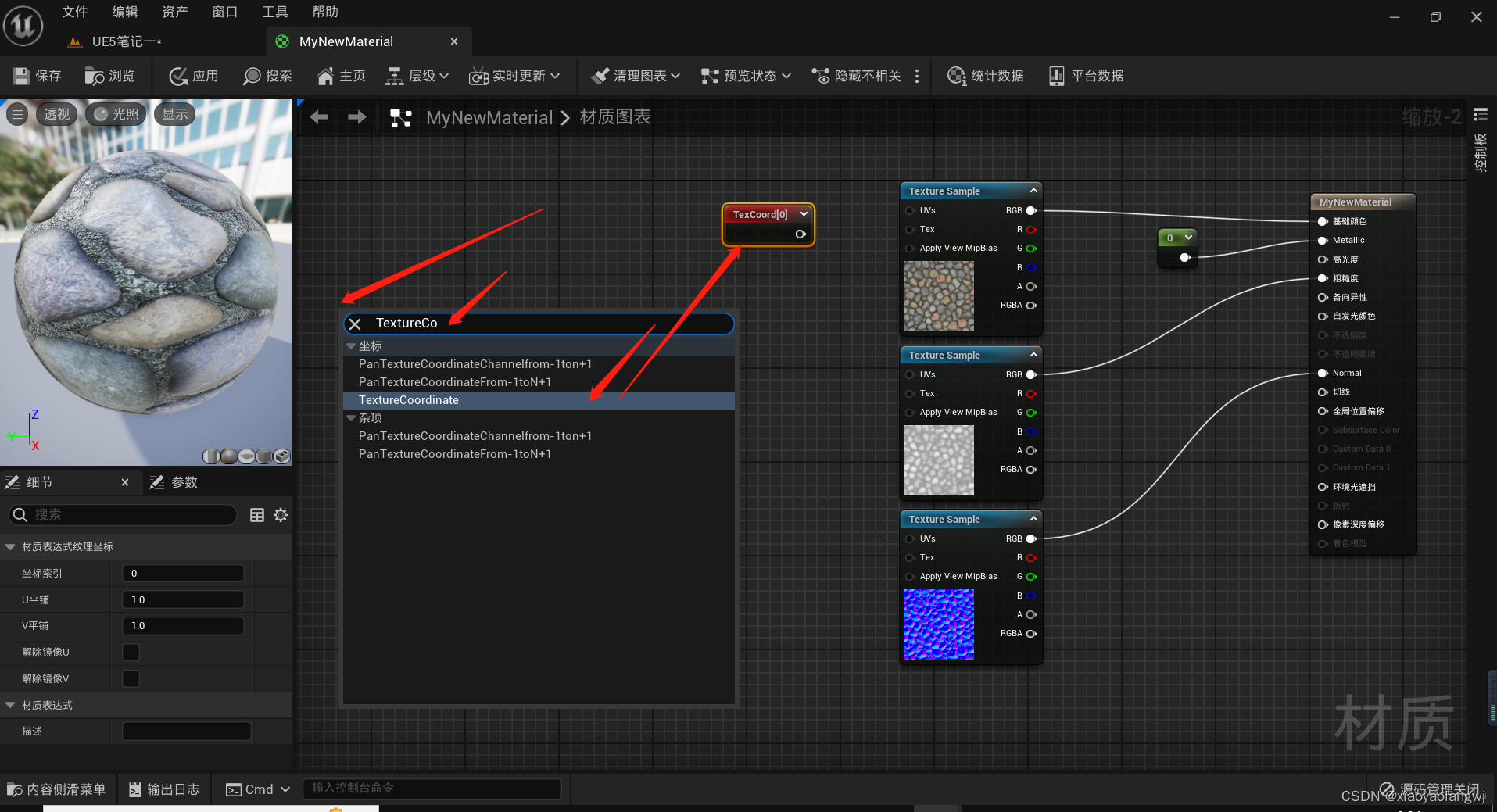Click the U平铺 value field

[x=183, y=599]
